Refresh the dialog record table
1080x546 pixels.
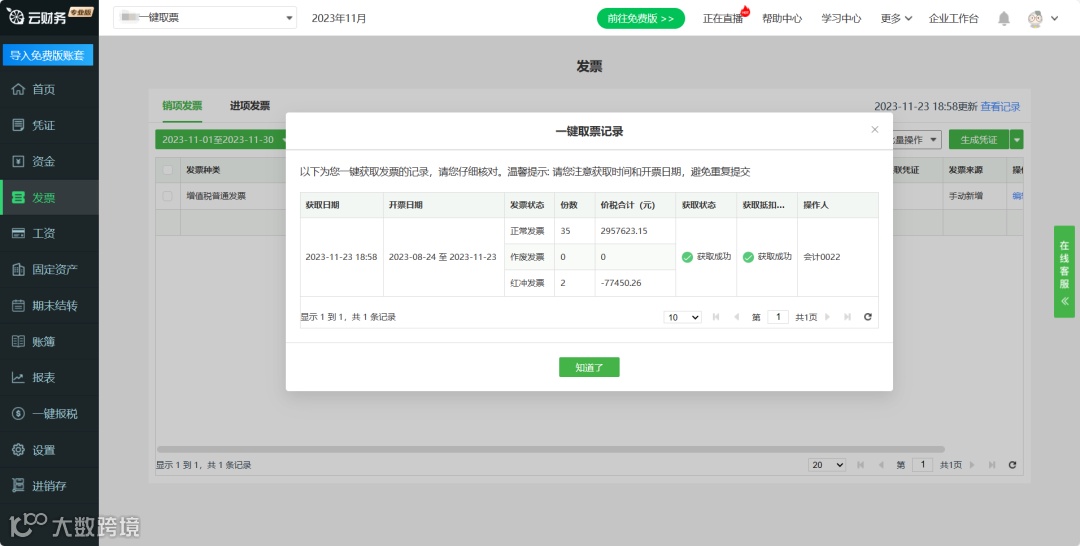point(868,317)
